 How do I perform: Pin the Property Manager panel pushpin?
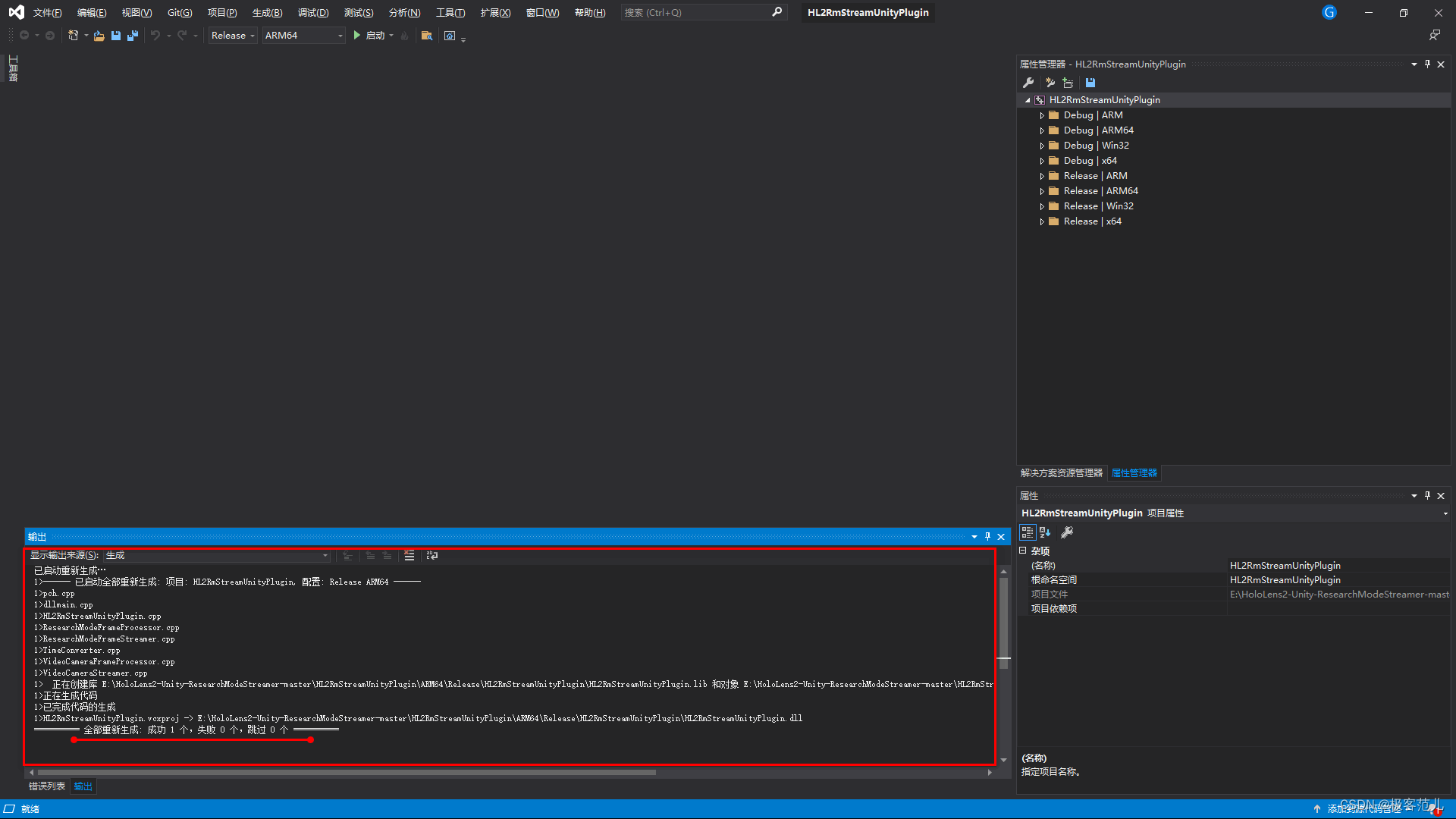[1427, 64]
